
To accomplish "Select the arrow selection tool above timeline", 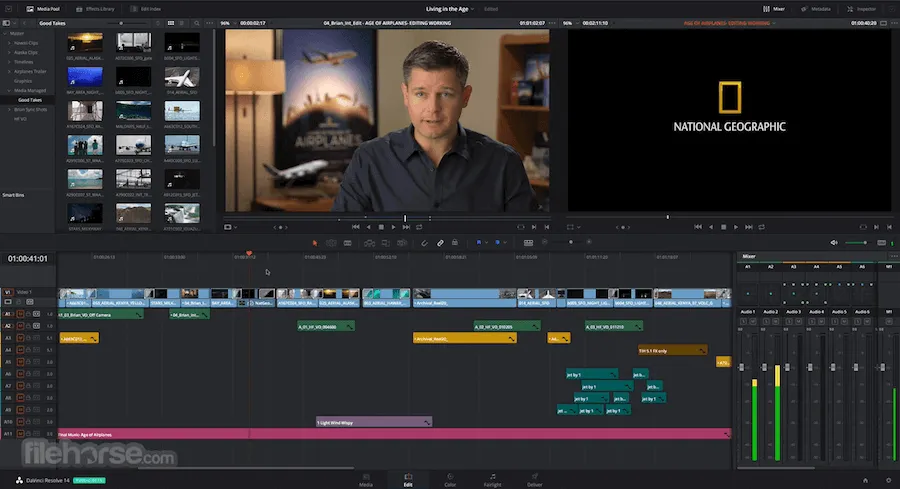I will (x=314, y=242).
